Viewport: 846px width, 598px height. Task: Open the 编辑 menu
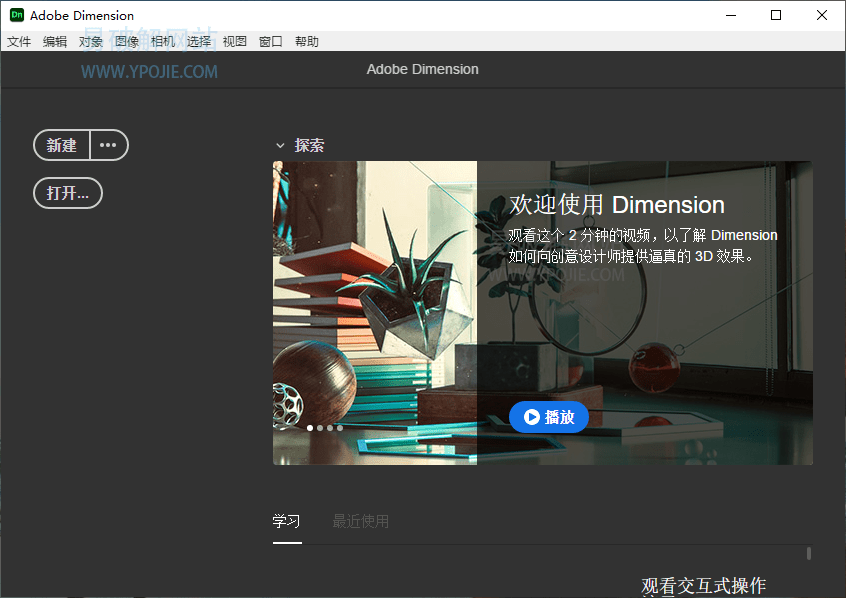click(x=55, y=42)
